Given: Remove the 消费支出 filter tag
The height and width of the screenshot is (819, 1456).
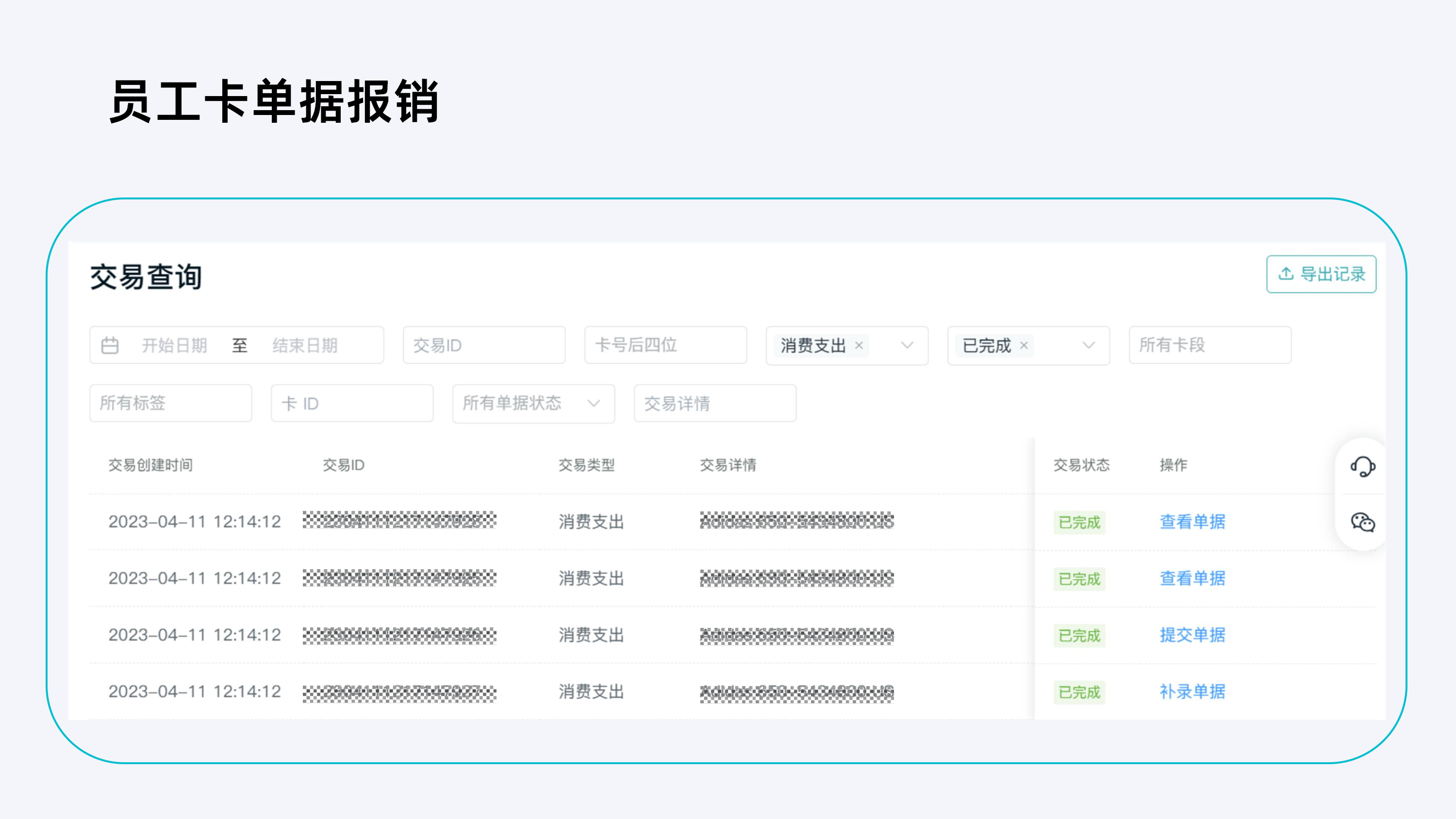Looking at the screenshot, I should (x=859, y=345).
